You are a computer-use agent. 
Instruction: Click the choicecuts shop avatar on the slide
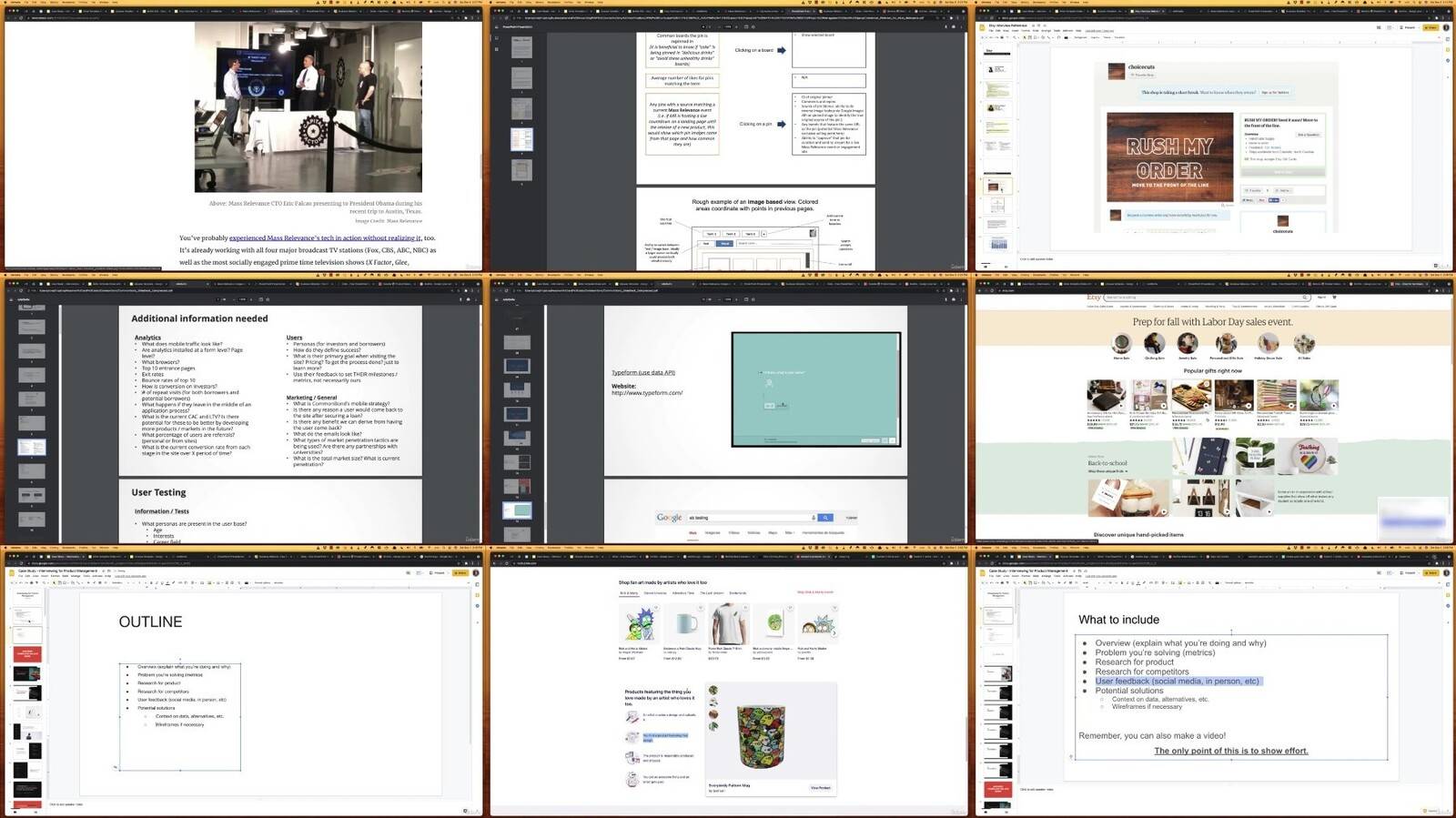pyautogui.click(x=1117, y=71)
